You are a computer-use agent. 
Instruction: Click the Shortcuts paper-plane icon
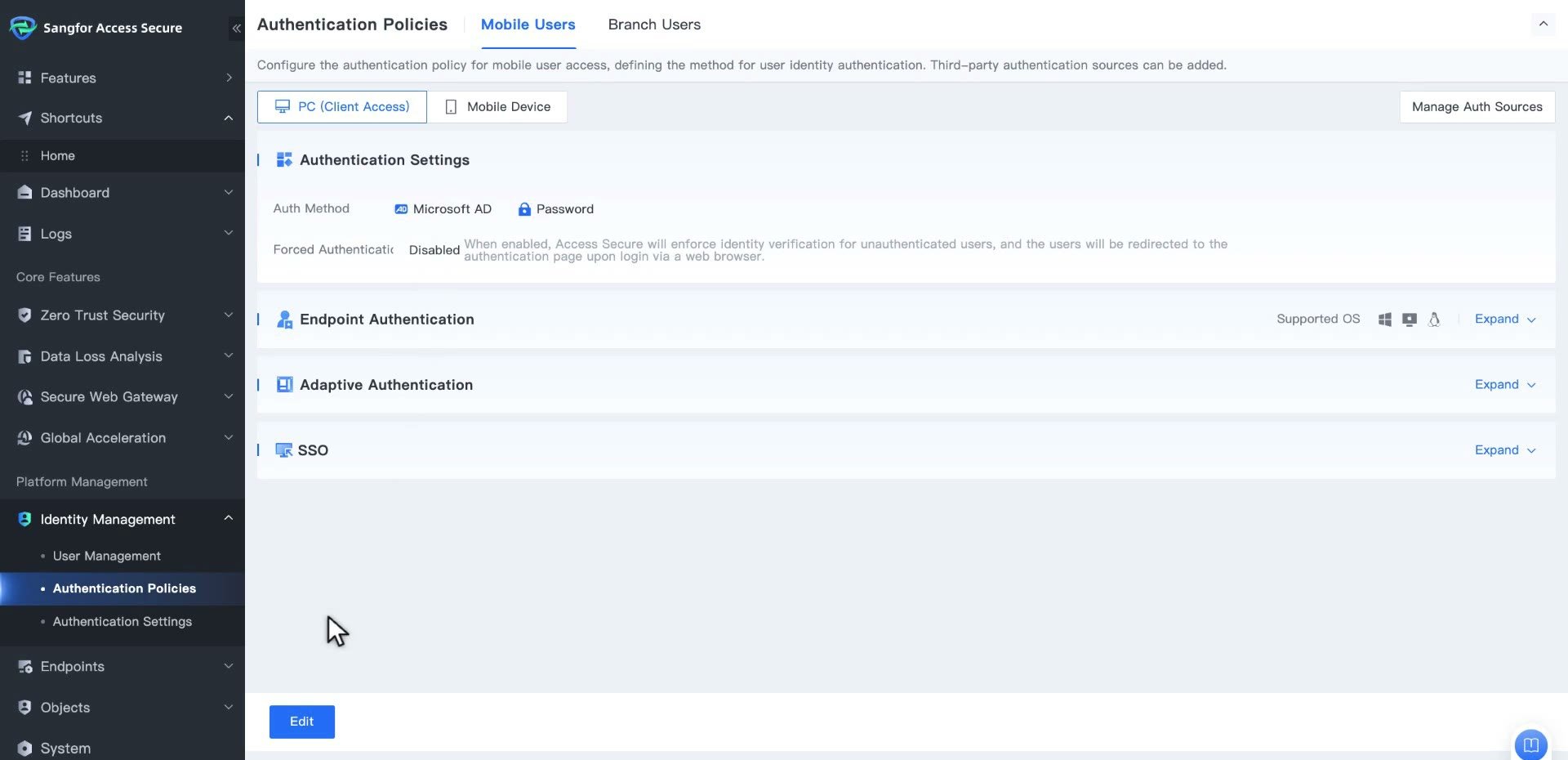pyautogui.click(x=24, y=118)
